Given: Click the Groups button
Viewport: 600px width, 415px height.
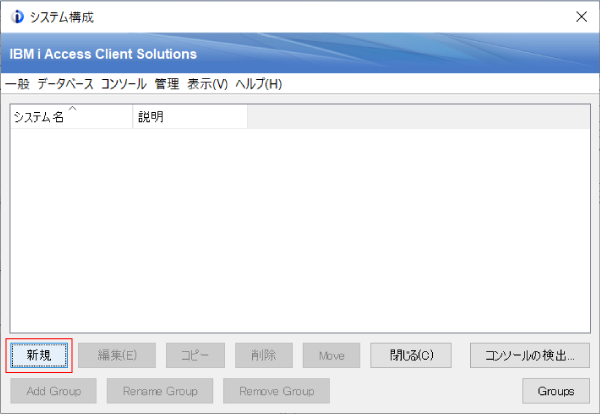Looking at the screenshot, I should click(x=556, y=391).
